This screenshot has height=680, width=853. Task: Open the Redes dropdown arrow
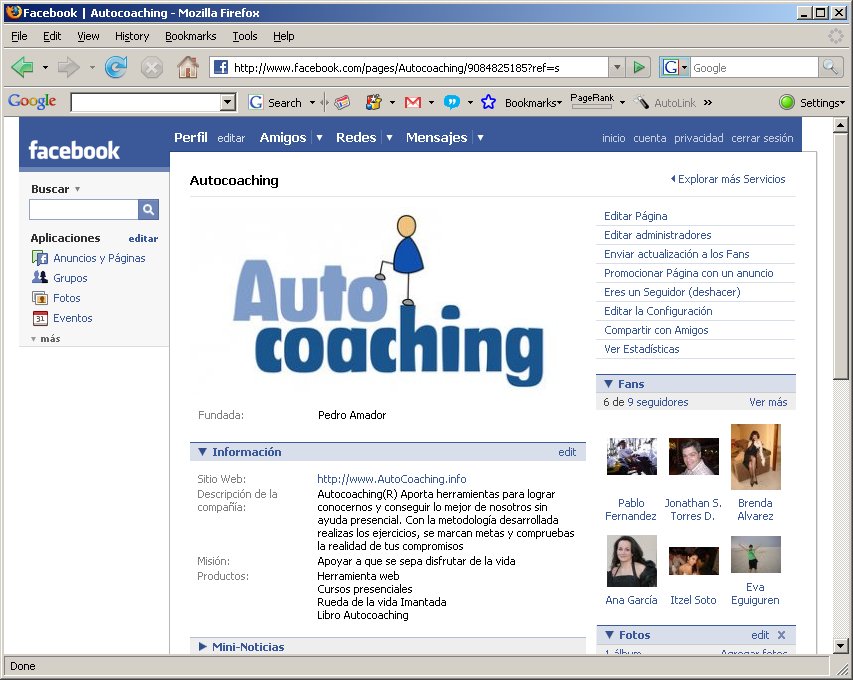pos(390,138)
